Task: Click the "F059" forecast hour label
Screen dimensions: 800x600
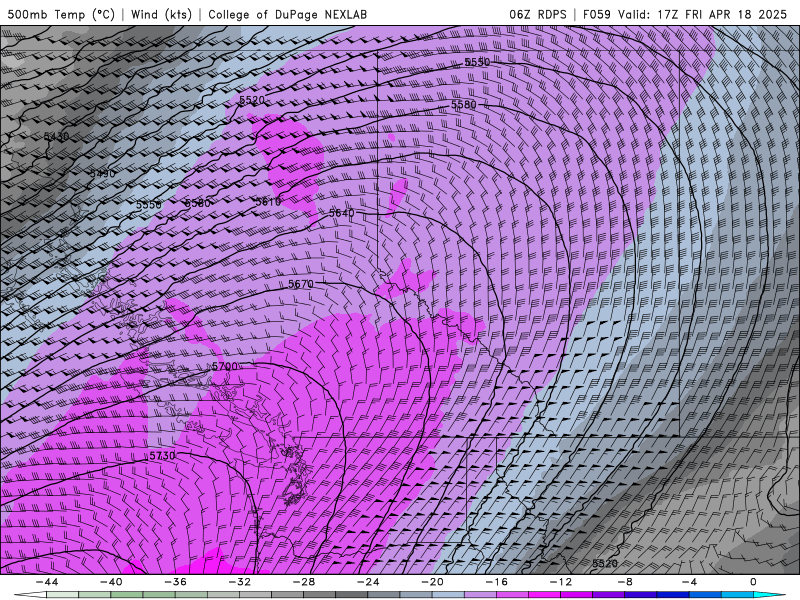Action: [x=596, y=14]
